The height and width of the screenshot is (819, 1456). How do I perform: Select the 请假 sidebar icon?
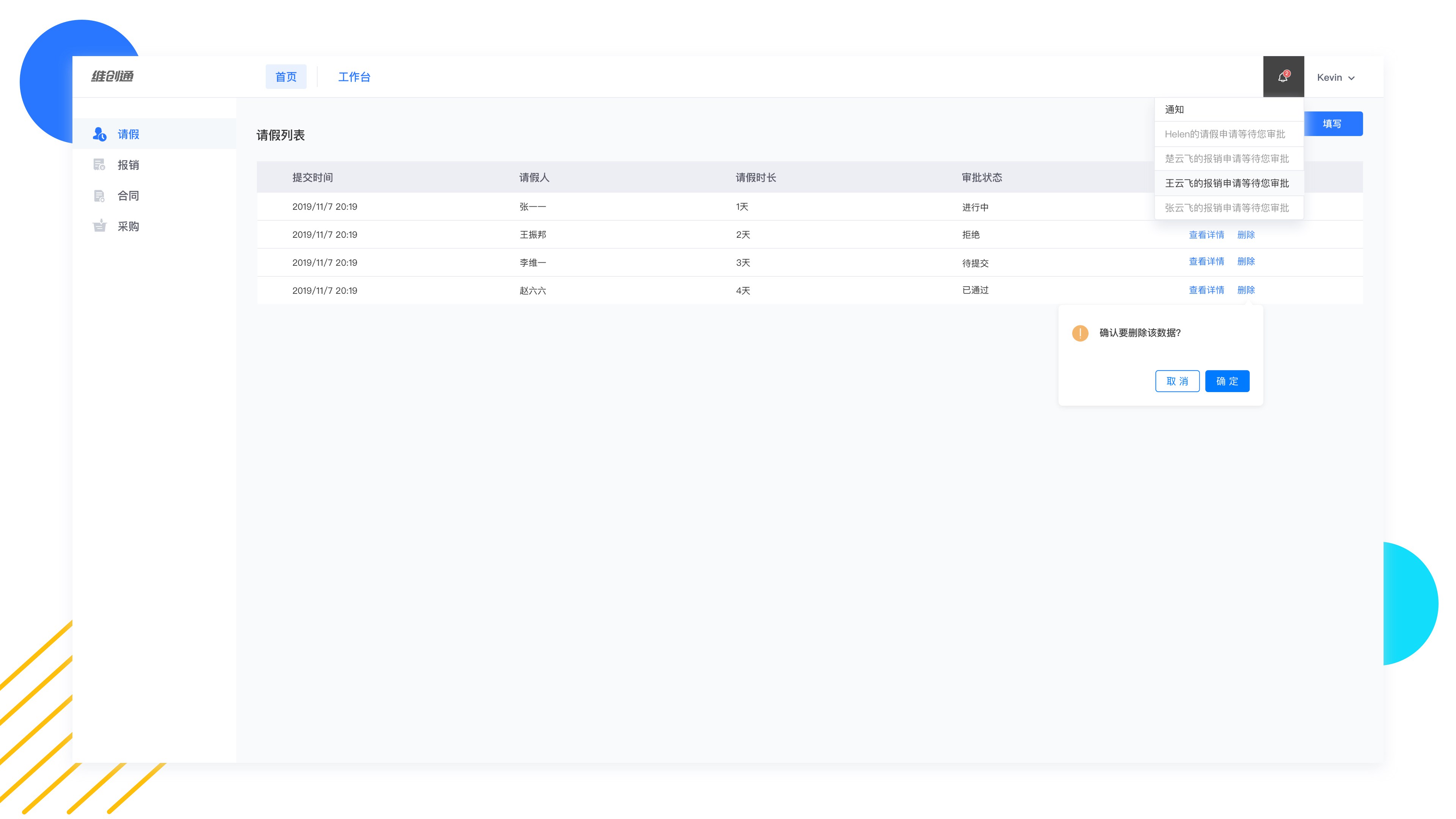99,134
